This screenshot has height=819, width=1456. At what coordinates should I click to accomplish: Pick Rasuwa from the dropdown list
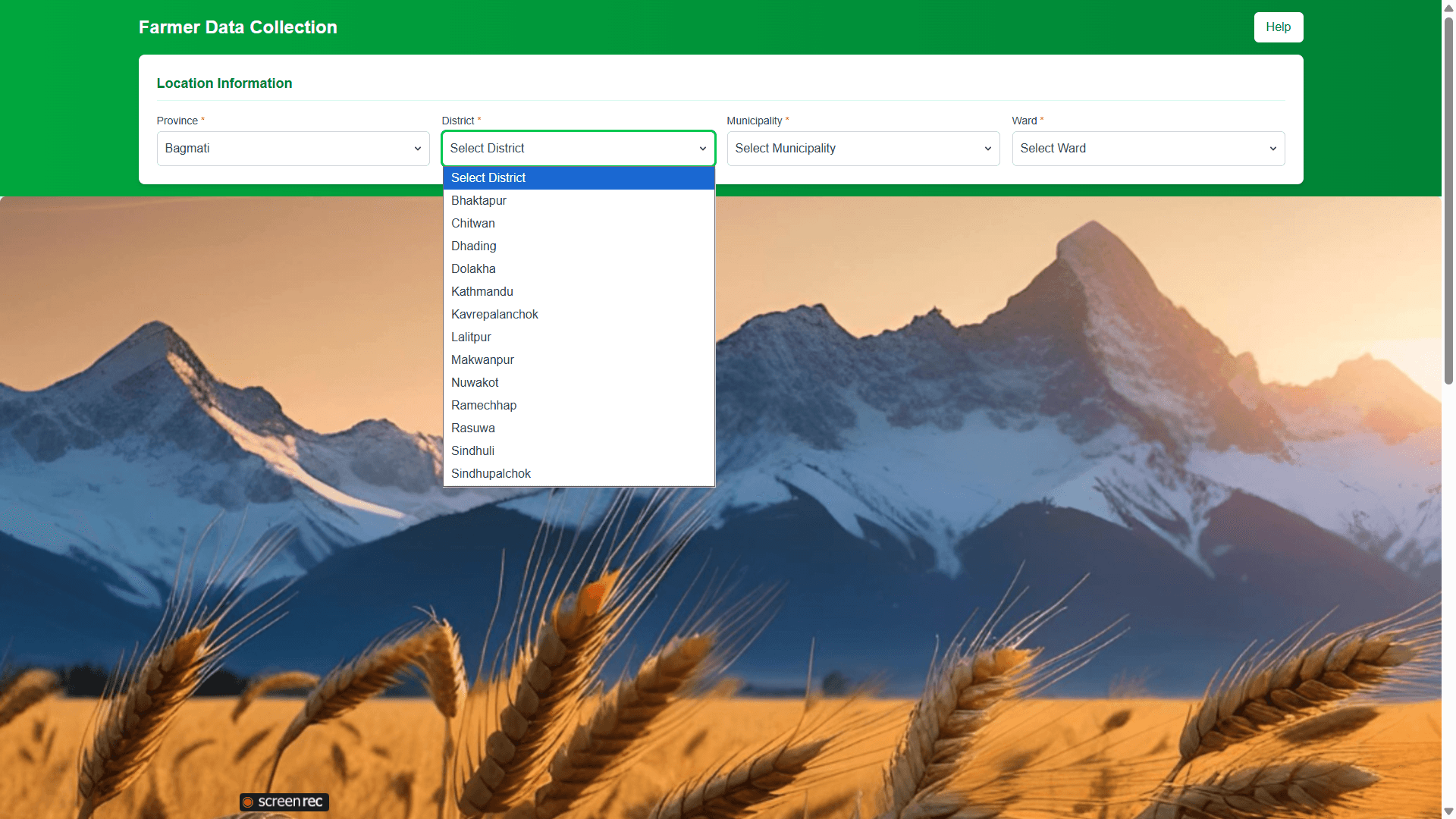click(x=473, y=428)
